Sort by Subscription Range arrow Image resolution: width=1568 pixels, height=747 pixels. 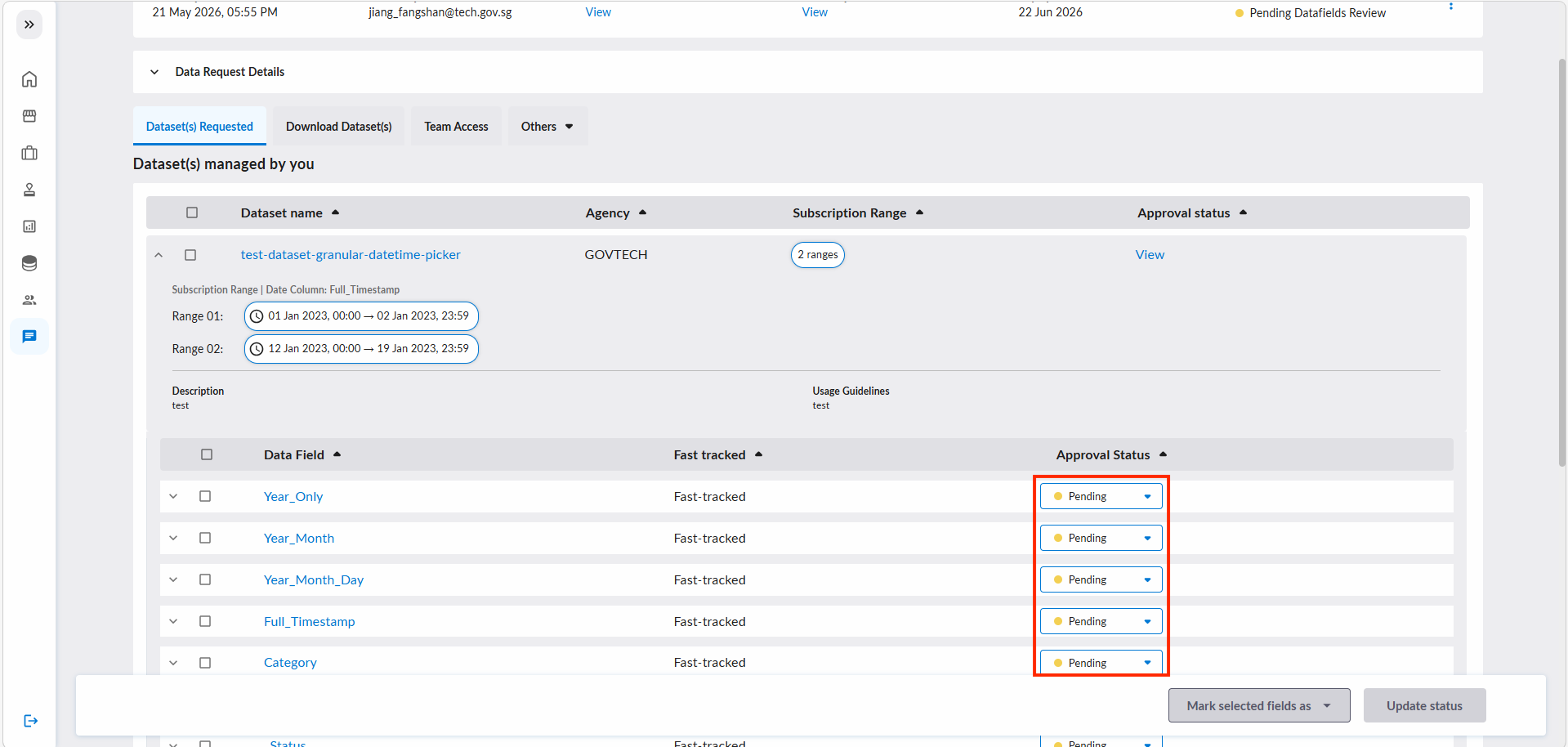click(919, 212)
